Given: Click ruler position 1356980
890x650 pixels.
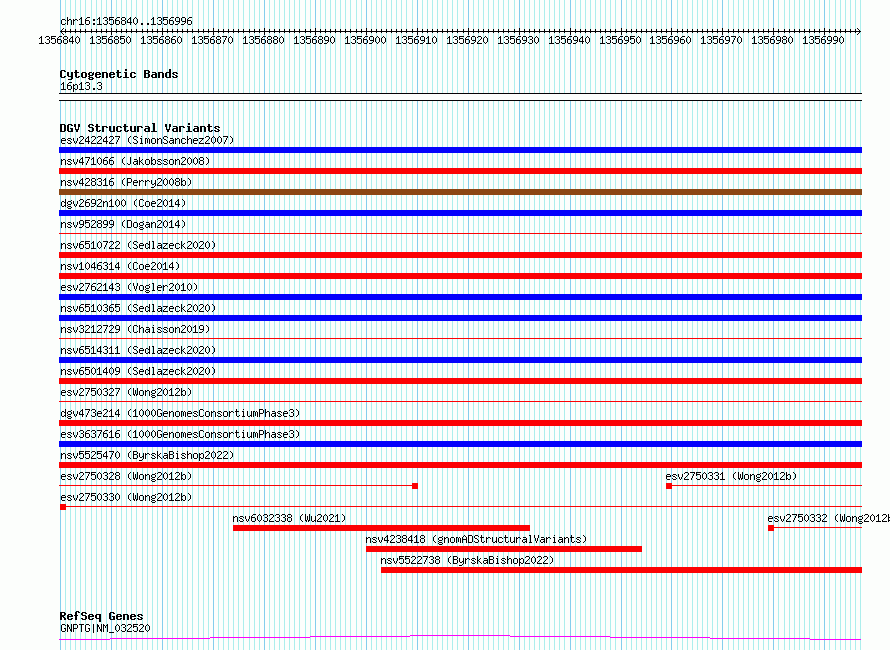Looking at the screenshot, I should tap(773, 40).
